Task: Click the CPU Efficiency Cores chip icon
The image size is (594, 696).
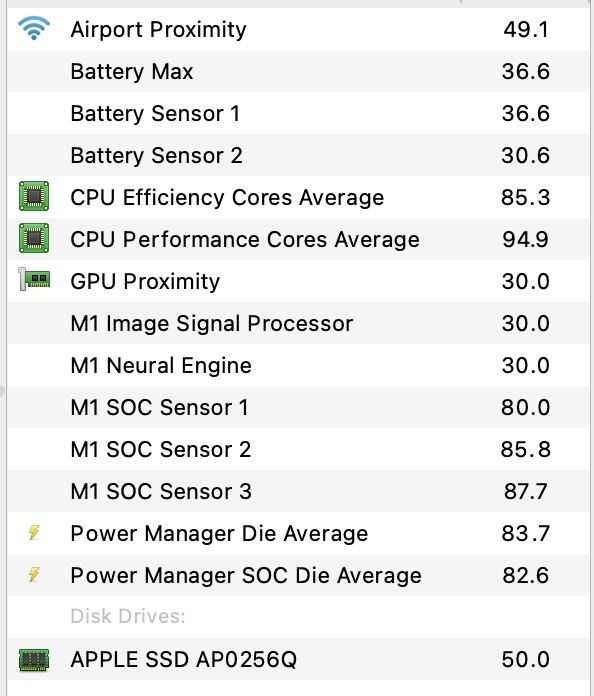Action: (x=34, y=196)
